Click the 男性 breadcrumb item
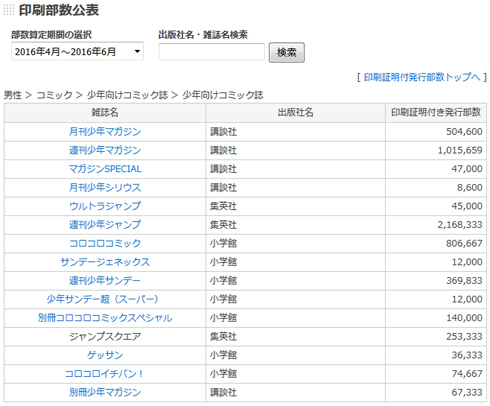Viewport: 490px width, 406px height. click(13, 95)
